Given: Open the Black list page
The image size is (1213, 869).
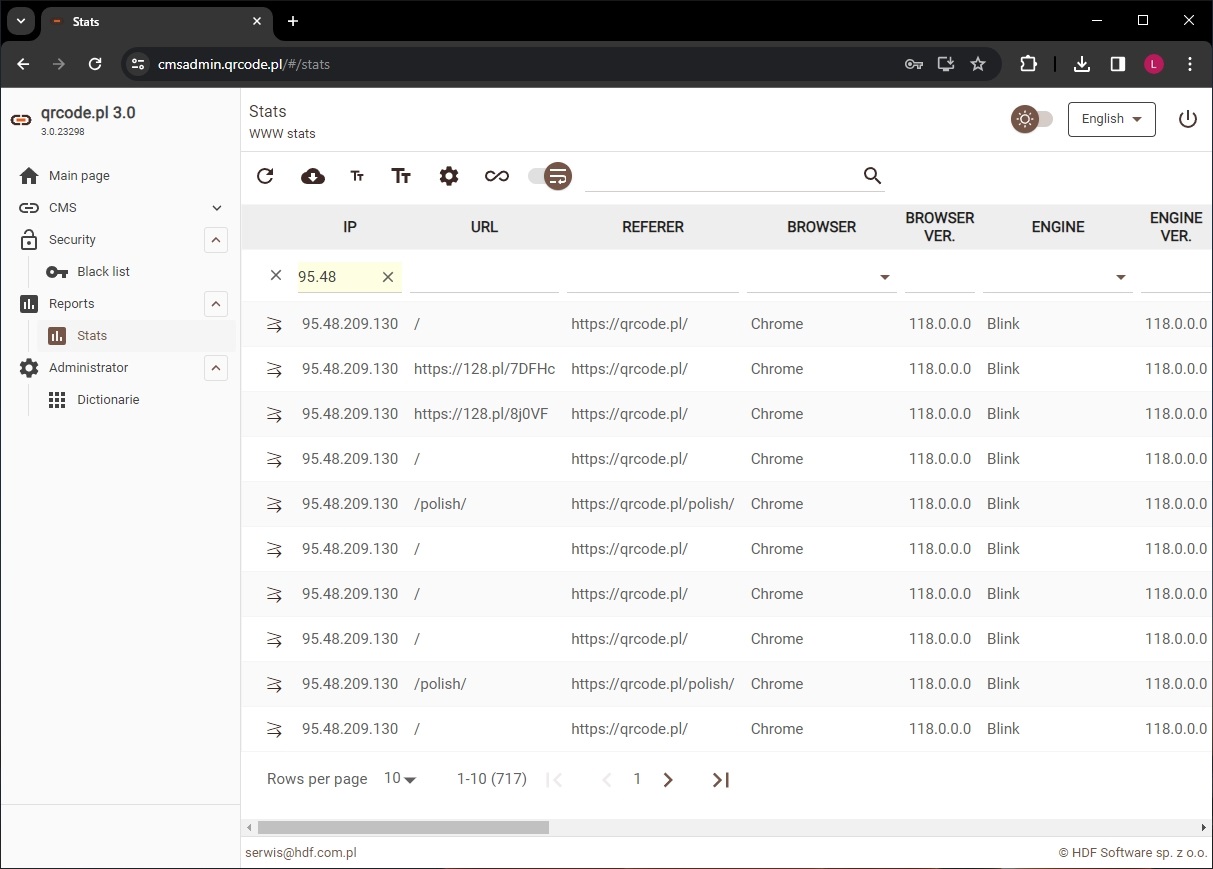Looking at the screenshot, I should click(103, 271).
